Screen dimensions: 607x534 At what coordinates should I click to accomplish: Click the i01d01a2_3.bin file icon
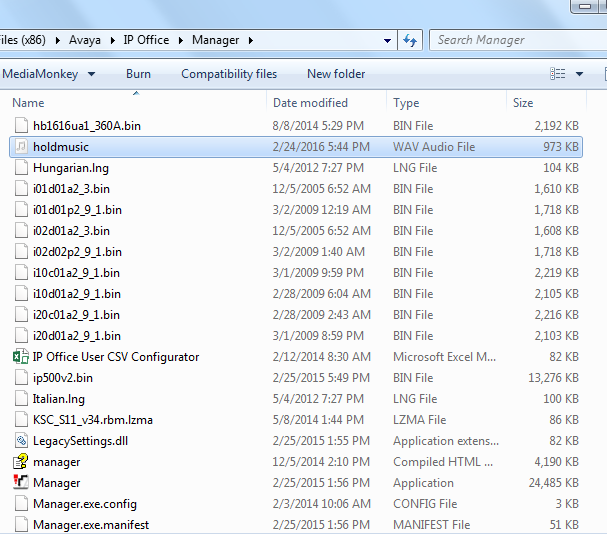(21, 189)
